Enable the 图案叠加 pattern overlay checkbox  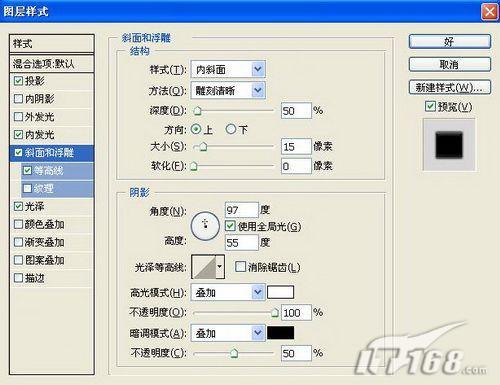[18, 260]
